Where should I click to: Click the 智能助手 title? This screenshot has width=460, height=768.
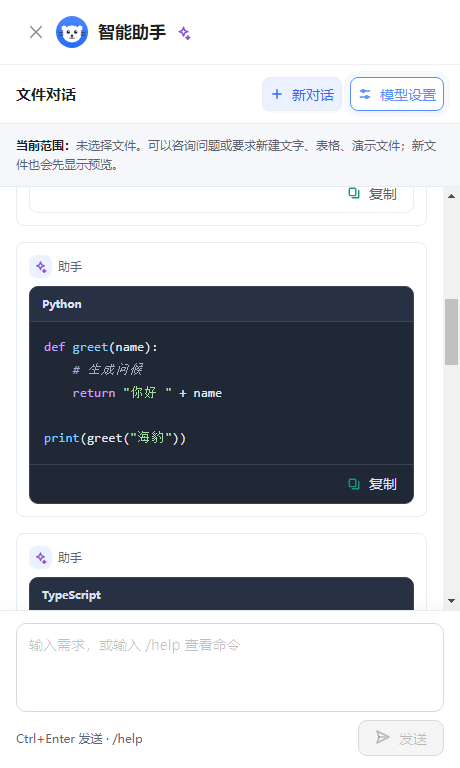coord(132,32)
